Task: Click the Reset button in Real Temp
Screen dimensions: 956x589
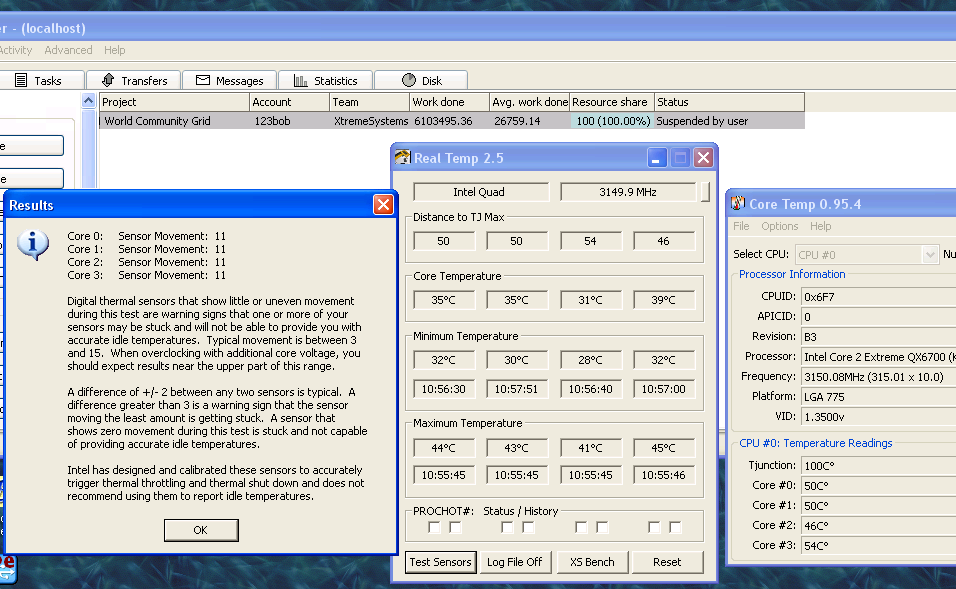Action: (x=667, y=562)
